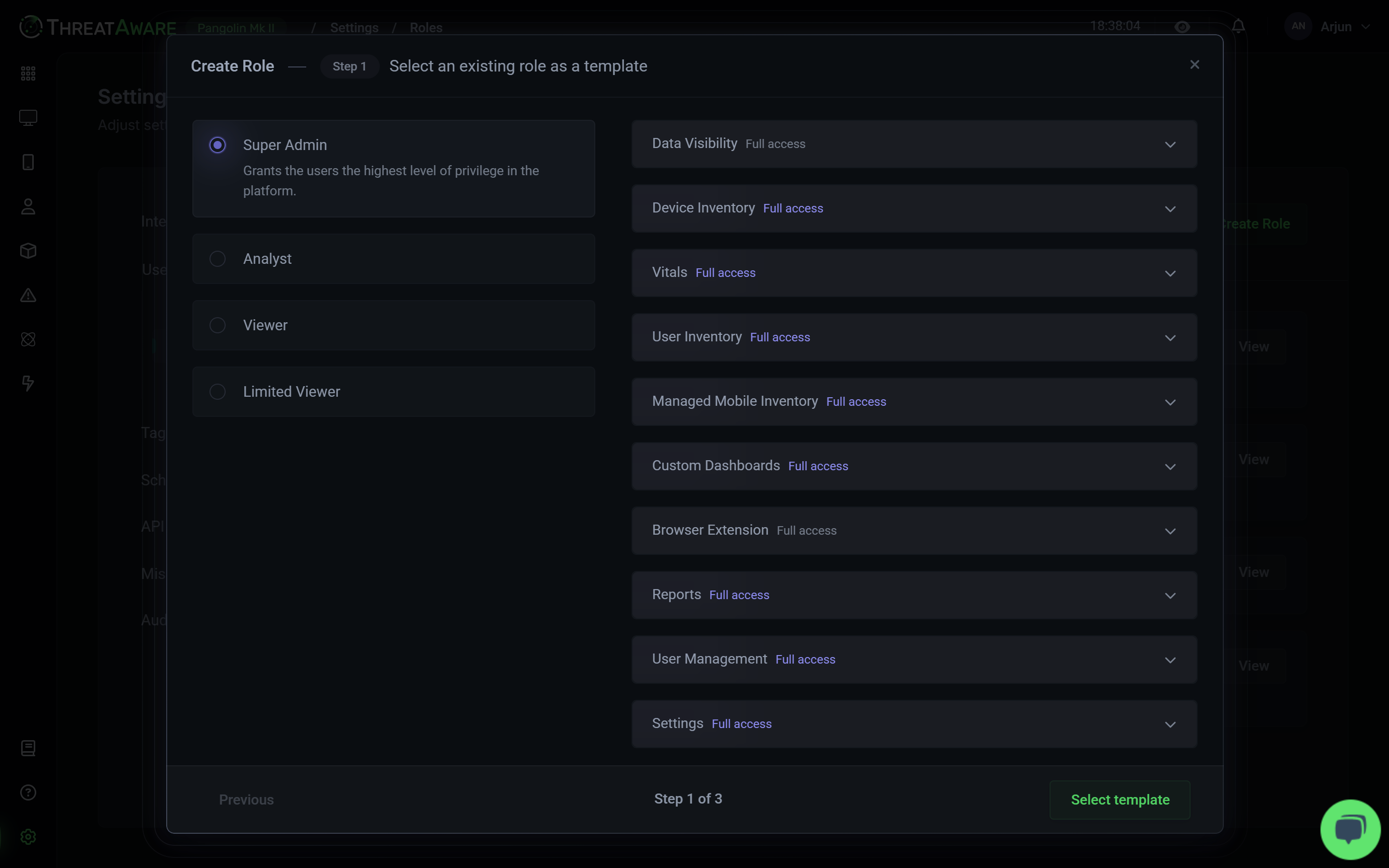Expand the Vitals permissions chevron

(1169, 273)
